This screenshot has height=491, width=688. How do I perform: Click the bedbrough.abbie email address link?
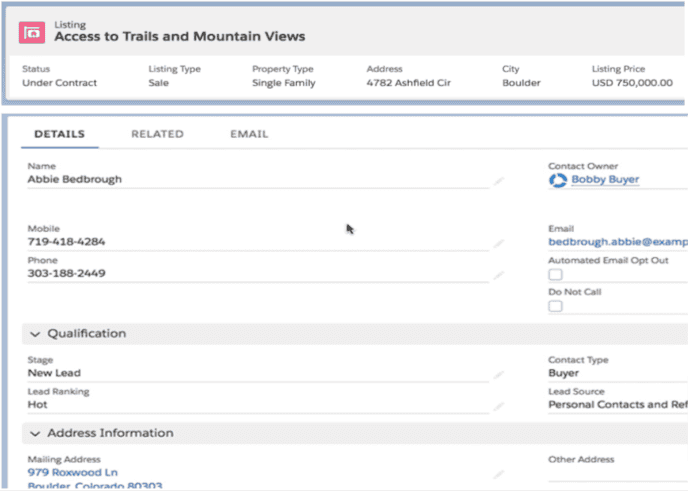[617, 242]
